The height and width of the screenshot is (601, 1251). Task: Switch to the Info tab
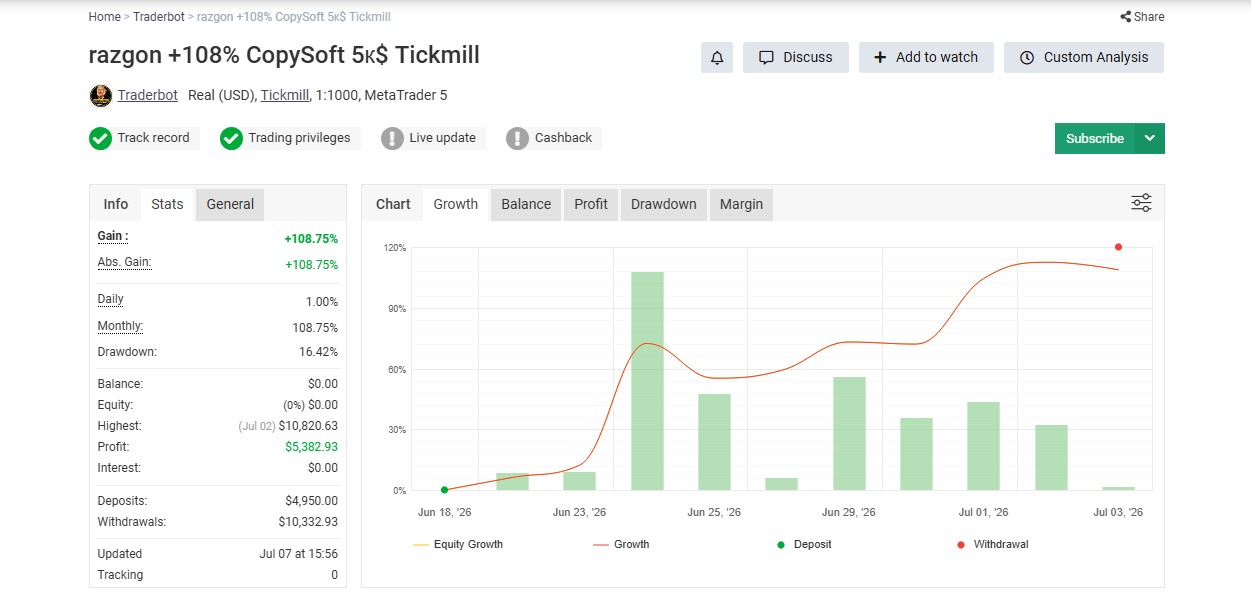tap(116, 204)
